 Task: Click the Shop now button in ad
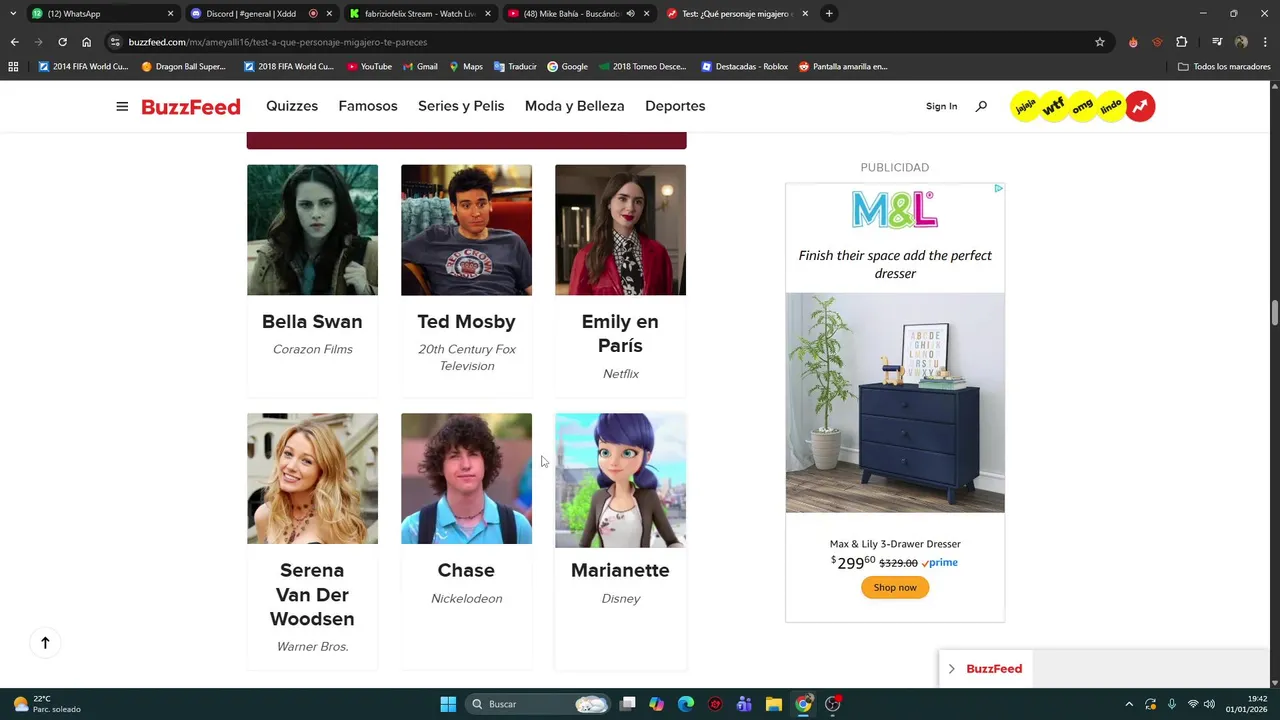[895, 587]
